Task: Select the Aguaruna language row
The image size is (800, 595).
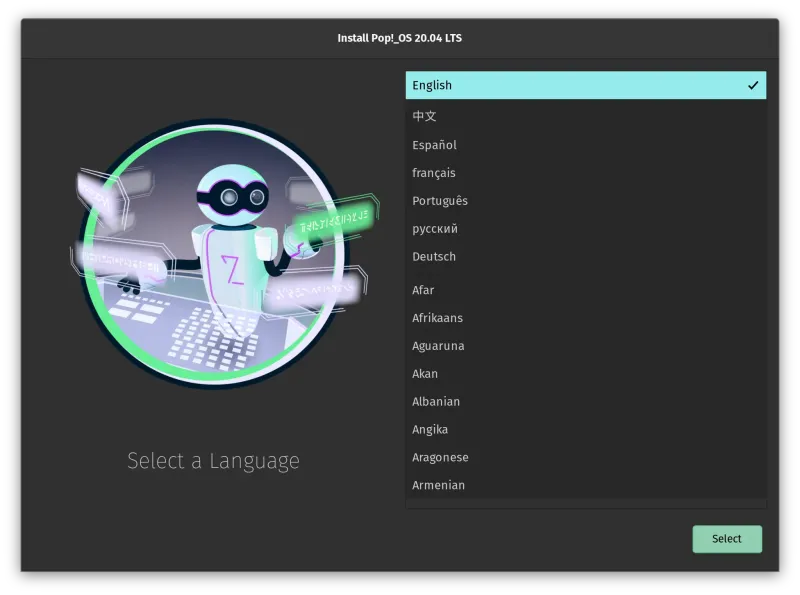Action: click(586, 346)
